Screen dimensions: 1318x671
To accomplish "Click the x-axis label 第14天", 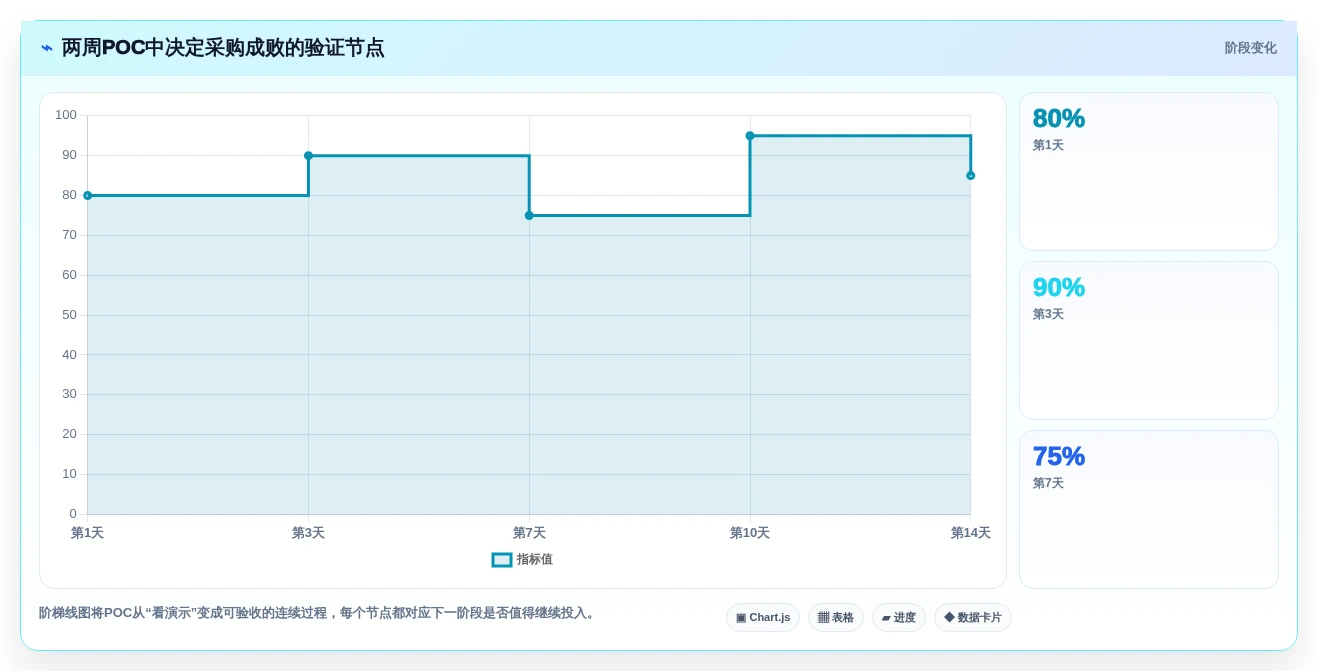I will point(970,533).
